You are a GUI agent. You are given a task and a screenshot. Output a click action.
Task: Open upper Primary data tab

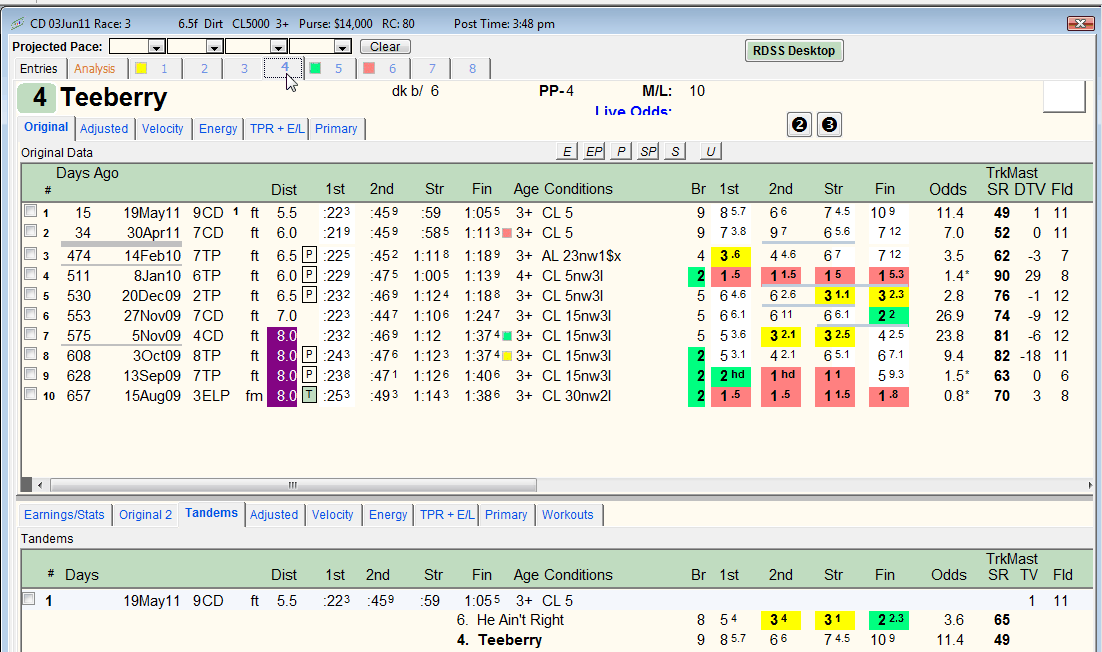pyautogui.click(x=336, y=129)
